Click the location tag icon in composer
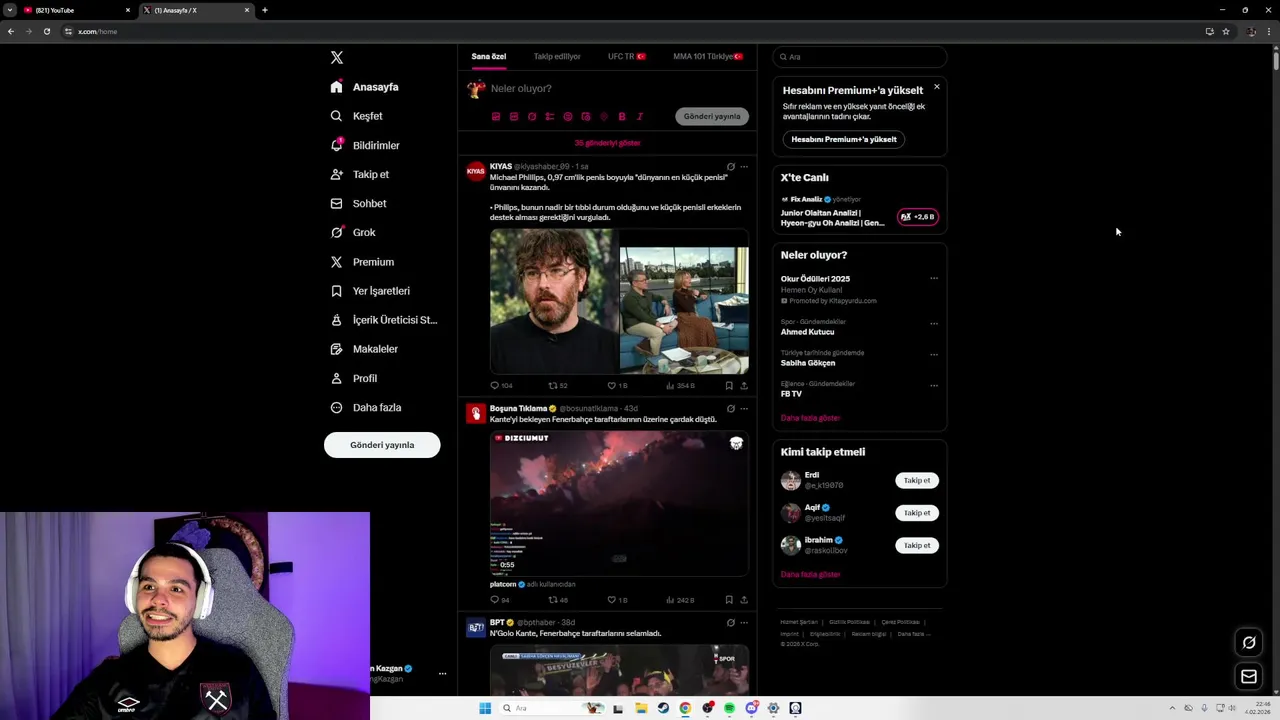The image size is (1280, 720). (604, 117)
